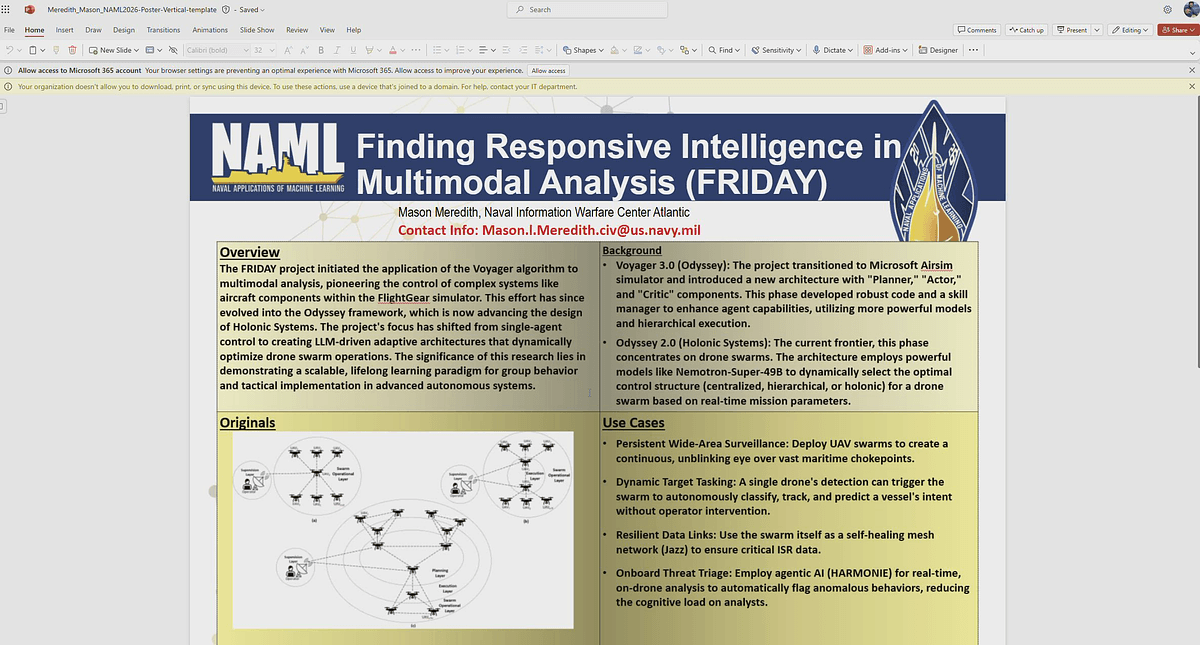Screen dimensions: 1200x645
Task: Click the Decrease Indent icon
Action: pyautogui.click(x=508, y=49)
